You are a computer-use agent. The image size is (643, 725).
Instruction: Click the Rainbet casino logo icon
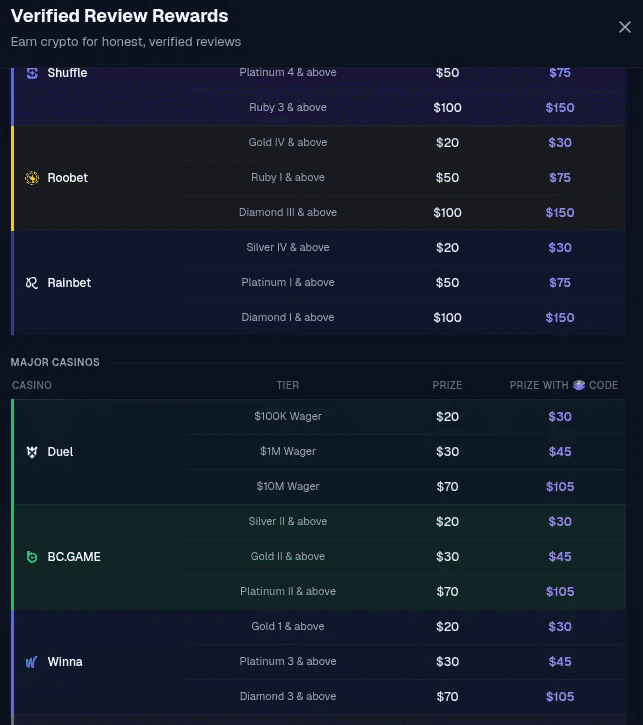click(x=32, y=283)
